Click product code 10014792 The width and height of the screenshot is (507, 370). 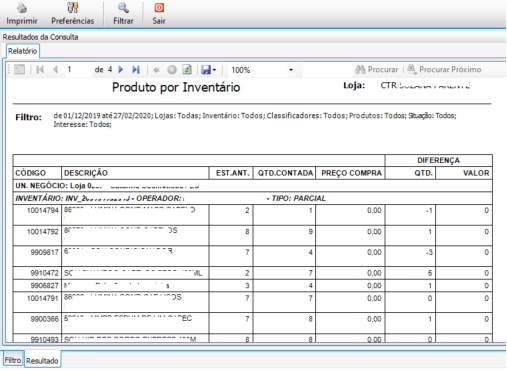pyautogui.click(x=43, y=232)
